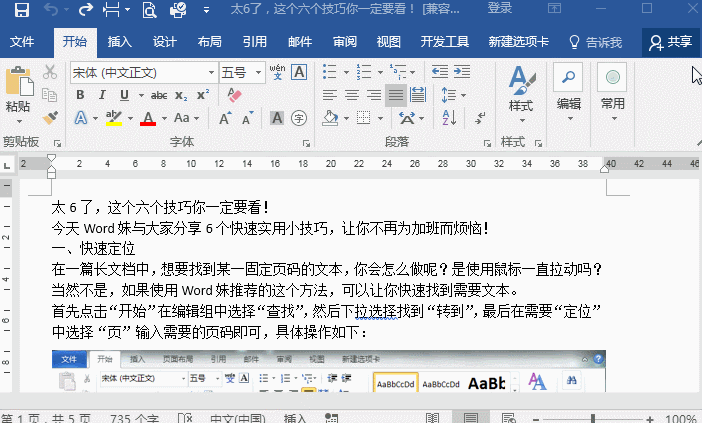Click the Copy icon in the clipboard group
702x423 pixels.
(49, 95)
